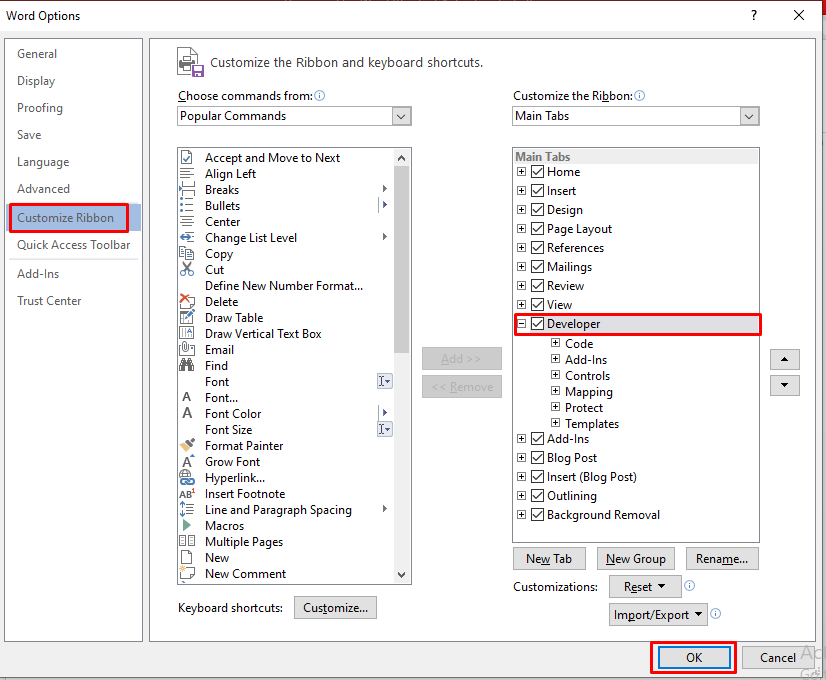Switch to the Quick Access Toolbar section

[73, 245]
